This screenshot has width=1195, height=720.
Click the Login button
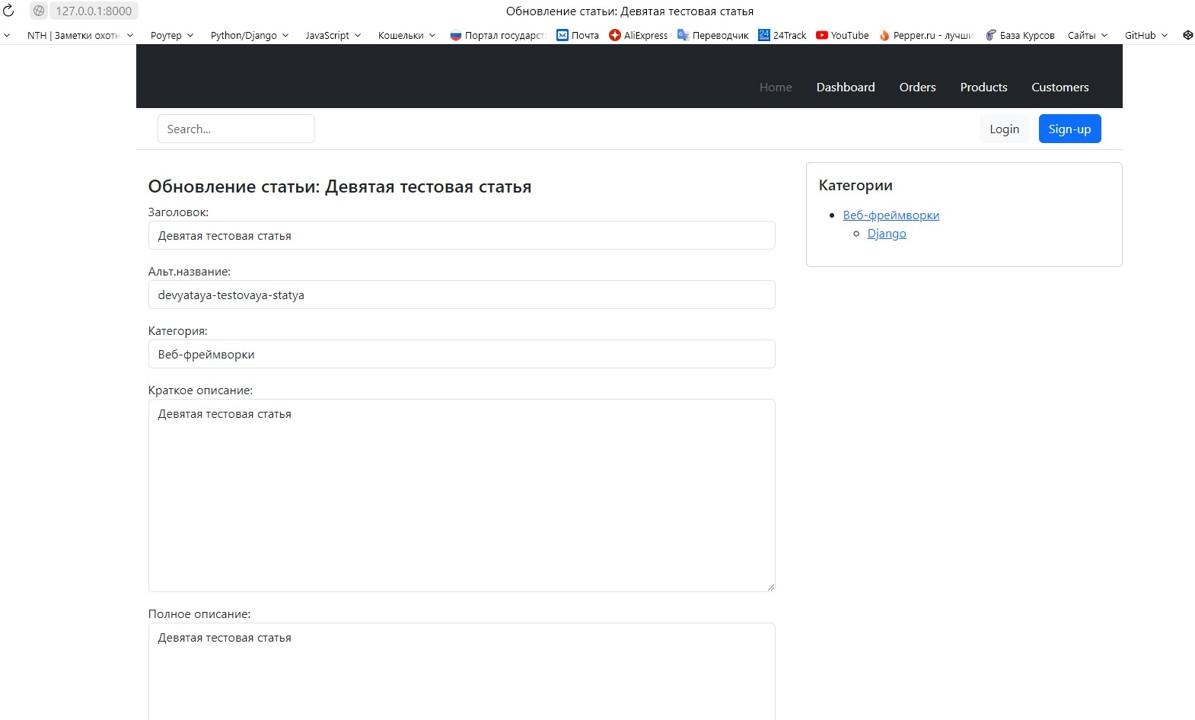point(1004,129)
